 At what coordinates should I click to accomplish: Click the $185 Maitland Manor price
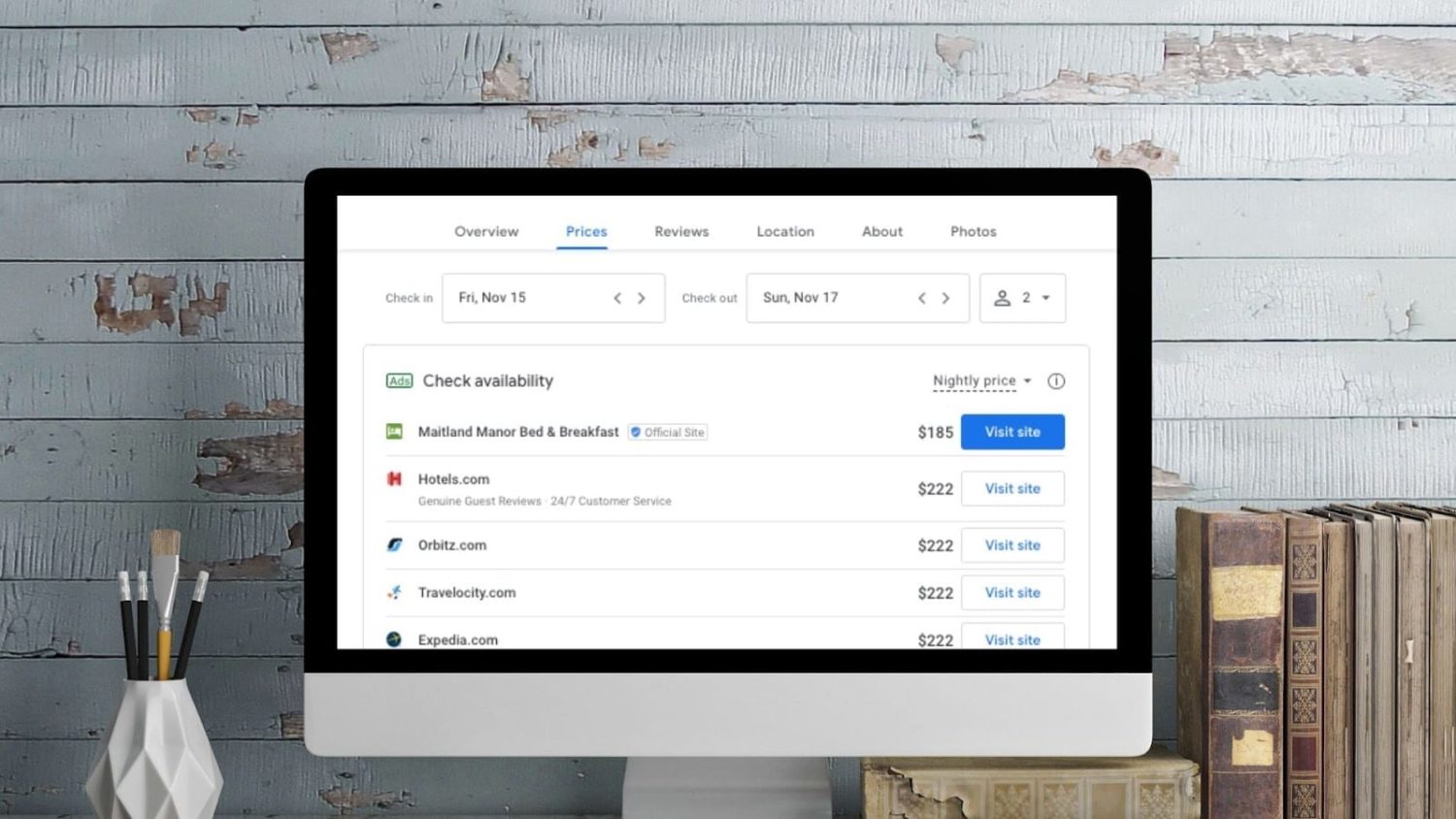936,433
